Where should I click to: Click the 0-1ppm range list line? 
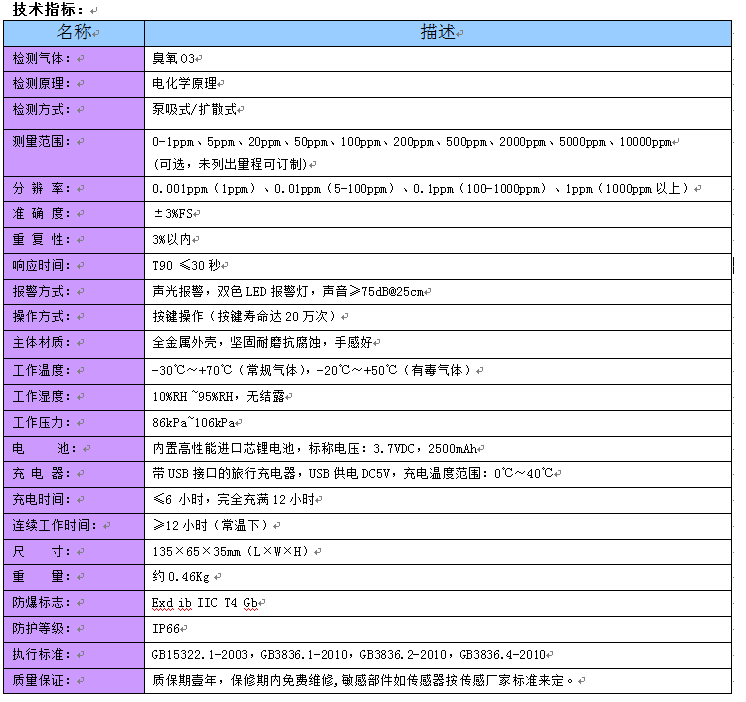click(x=412, y=142)
